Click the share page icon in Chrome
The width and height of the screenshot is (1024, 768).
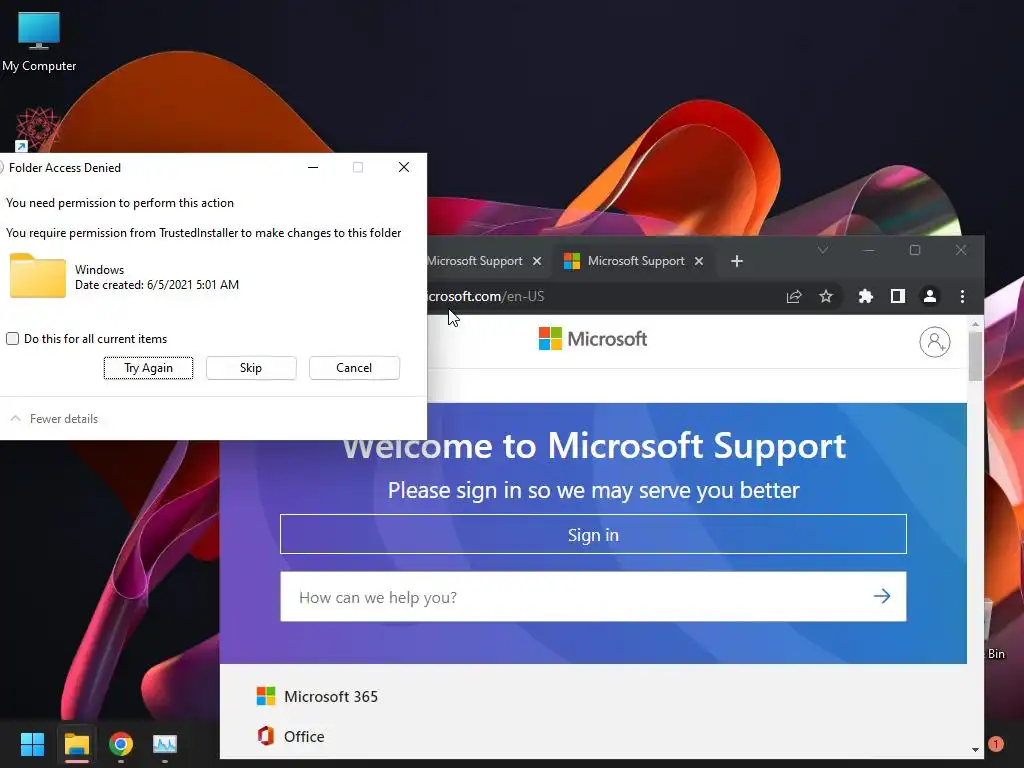(793, 296)
